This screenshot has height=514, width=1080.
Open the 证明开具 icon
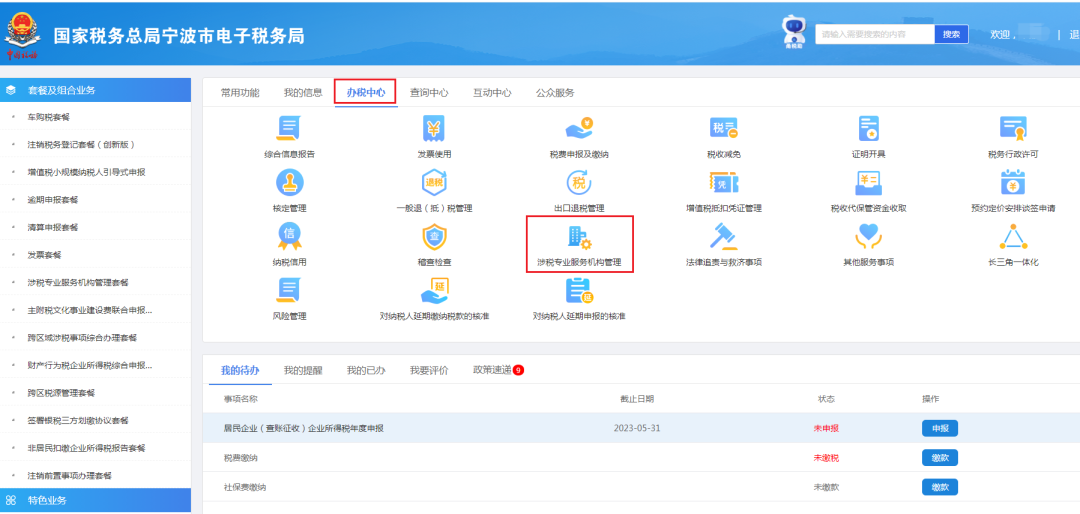[868, 129]
